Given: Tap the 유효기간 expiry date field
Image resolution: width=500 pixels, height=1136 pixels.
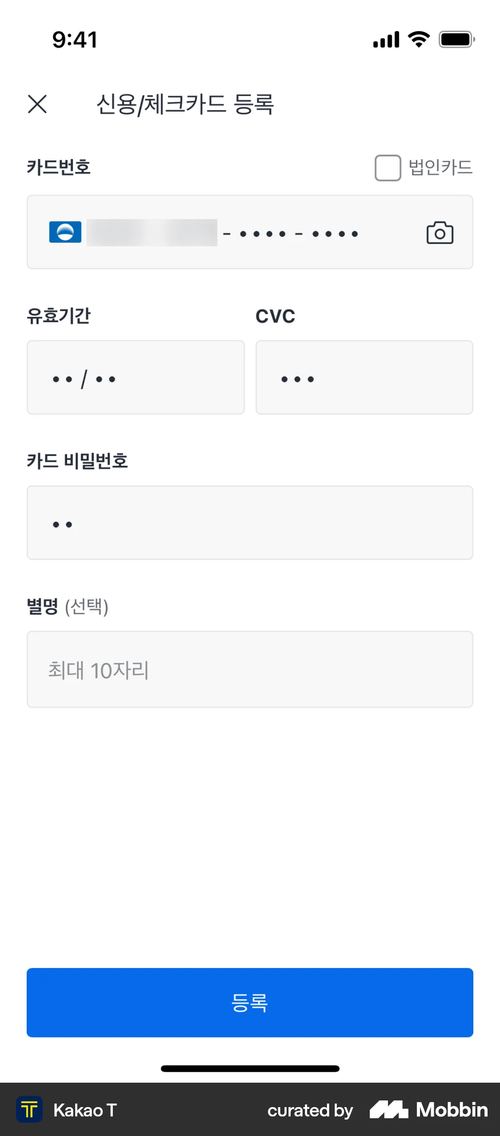Looking at the screenshot, I should (x=136, y=377).
